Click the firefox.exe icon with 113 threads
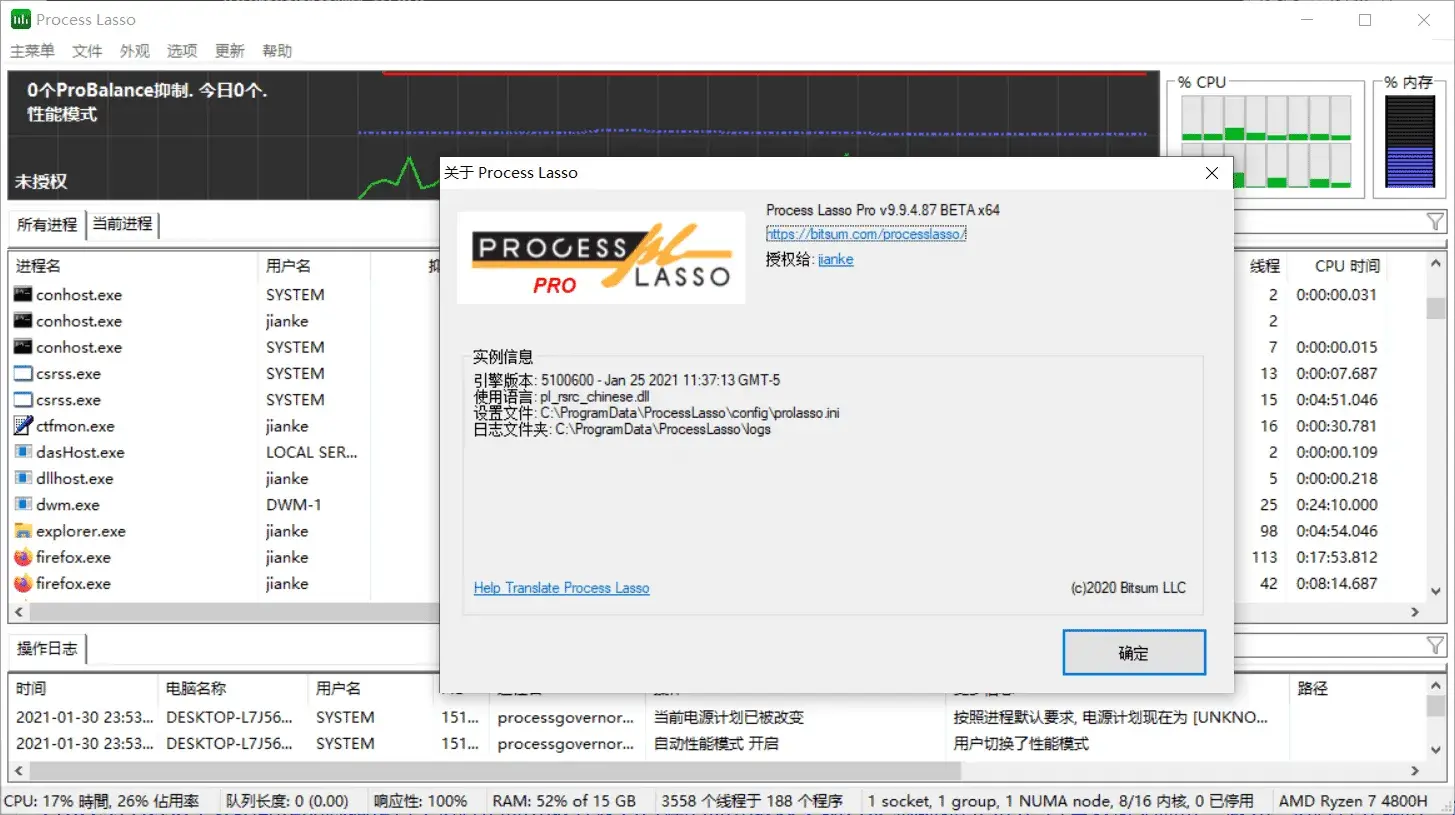The height and width of the screenshot is (815, 1455). pyautogui.click(x=23, y=557)
